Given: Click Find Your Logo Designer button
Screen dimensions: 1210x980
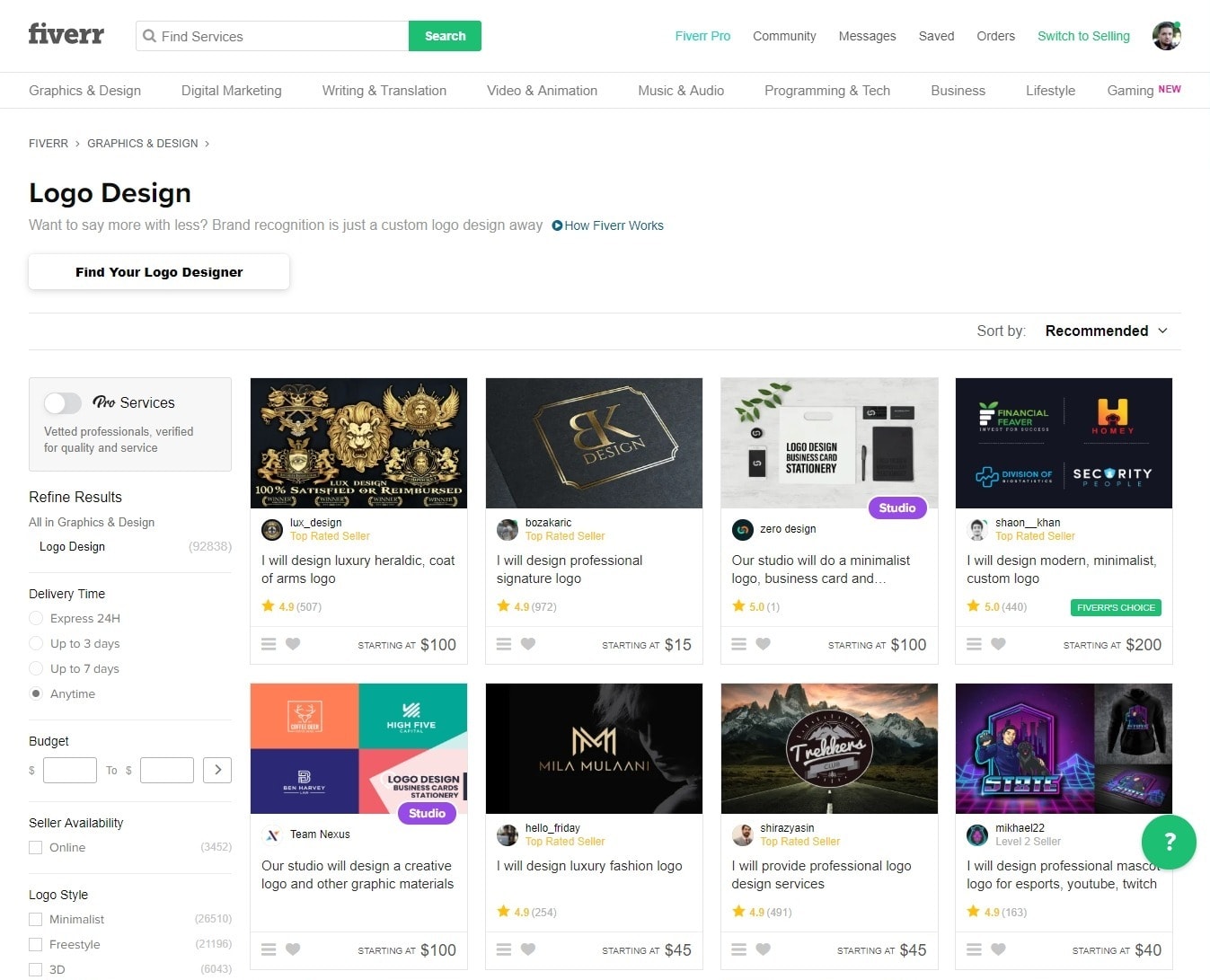Looking at the screenshot, I should (159, 272).
